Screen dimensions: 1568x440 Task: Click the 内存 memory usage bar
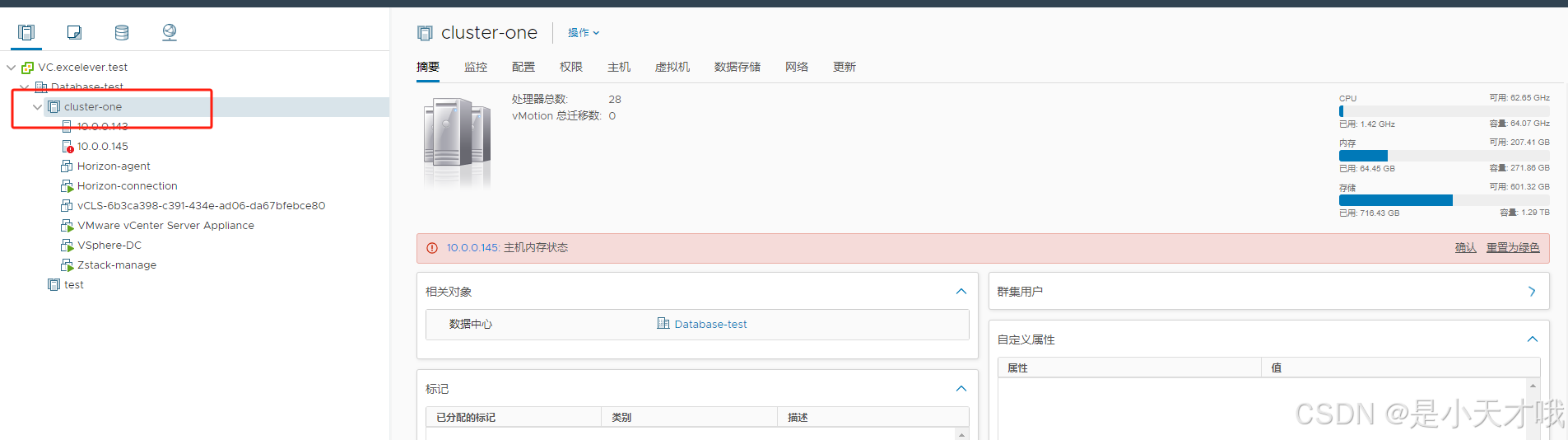(x=1445, y=156)
